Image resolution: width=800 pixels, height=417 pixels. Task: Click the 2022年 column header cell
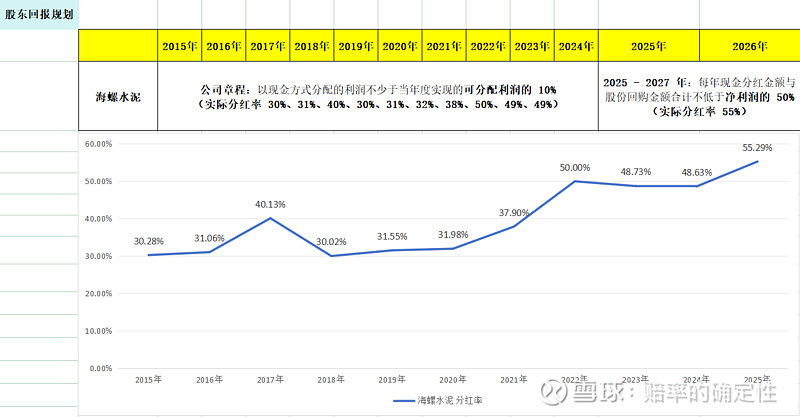click(x=488, y=46)
